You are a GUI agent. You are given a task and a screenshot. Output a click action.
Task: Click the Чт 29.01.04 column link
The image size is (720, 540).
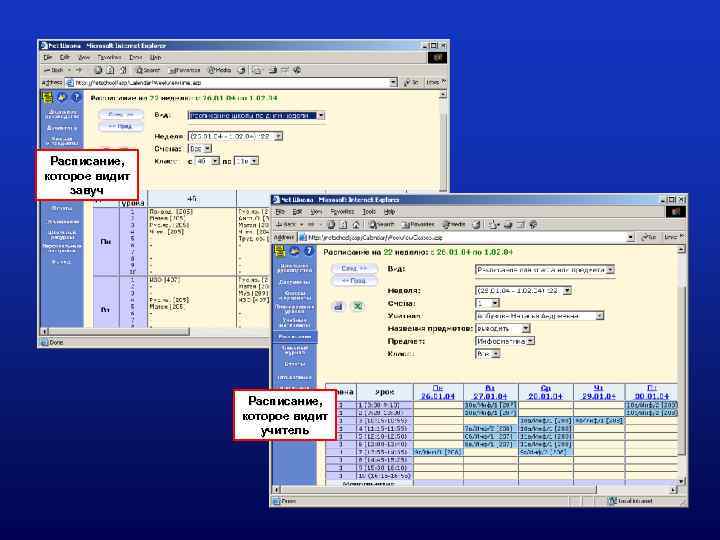(598, 392)
